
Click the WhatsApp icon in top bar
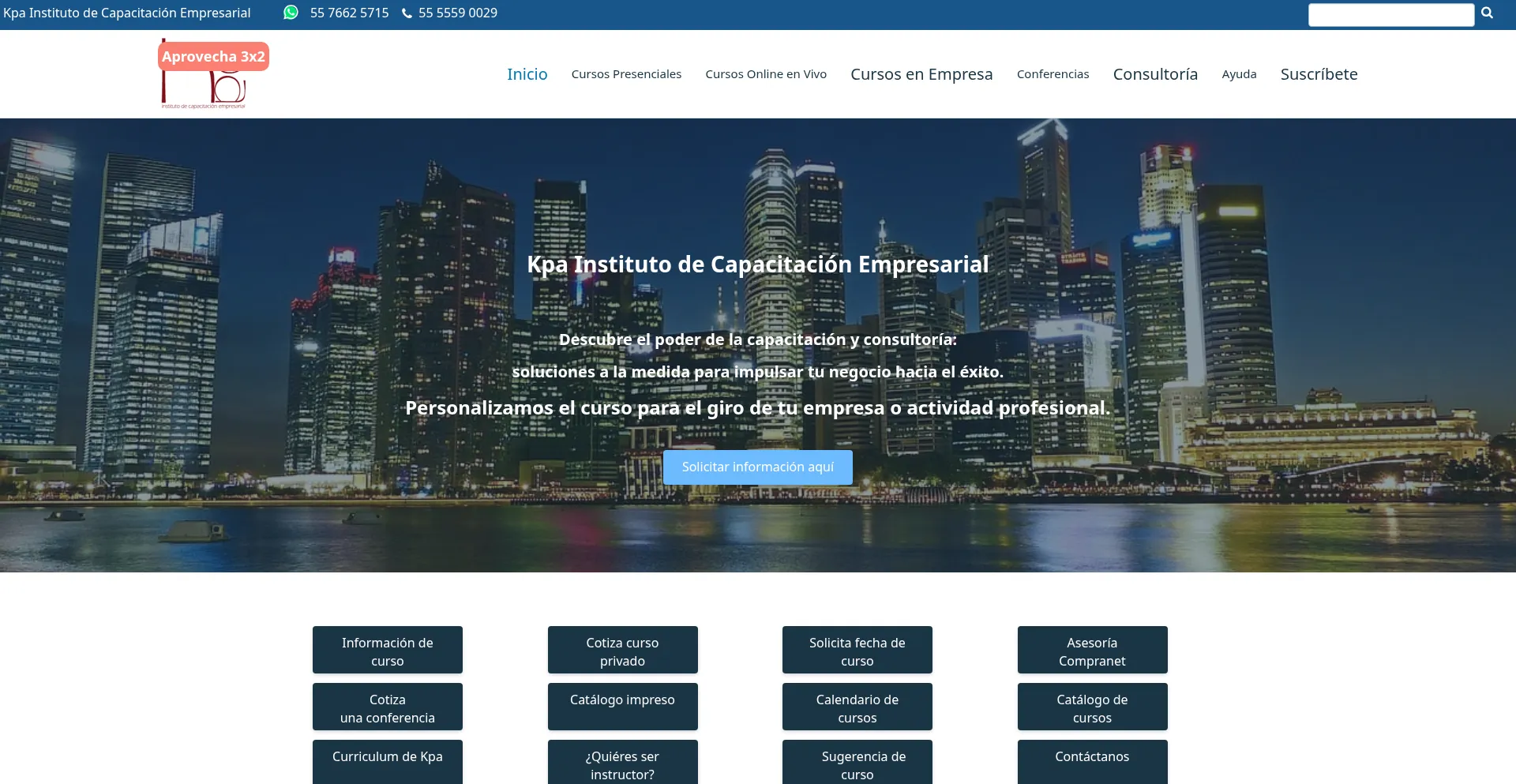pyautogui.click(x=291, y=13)
